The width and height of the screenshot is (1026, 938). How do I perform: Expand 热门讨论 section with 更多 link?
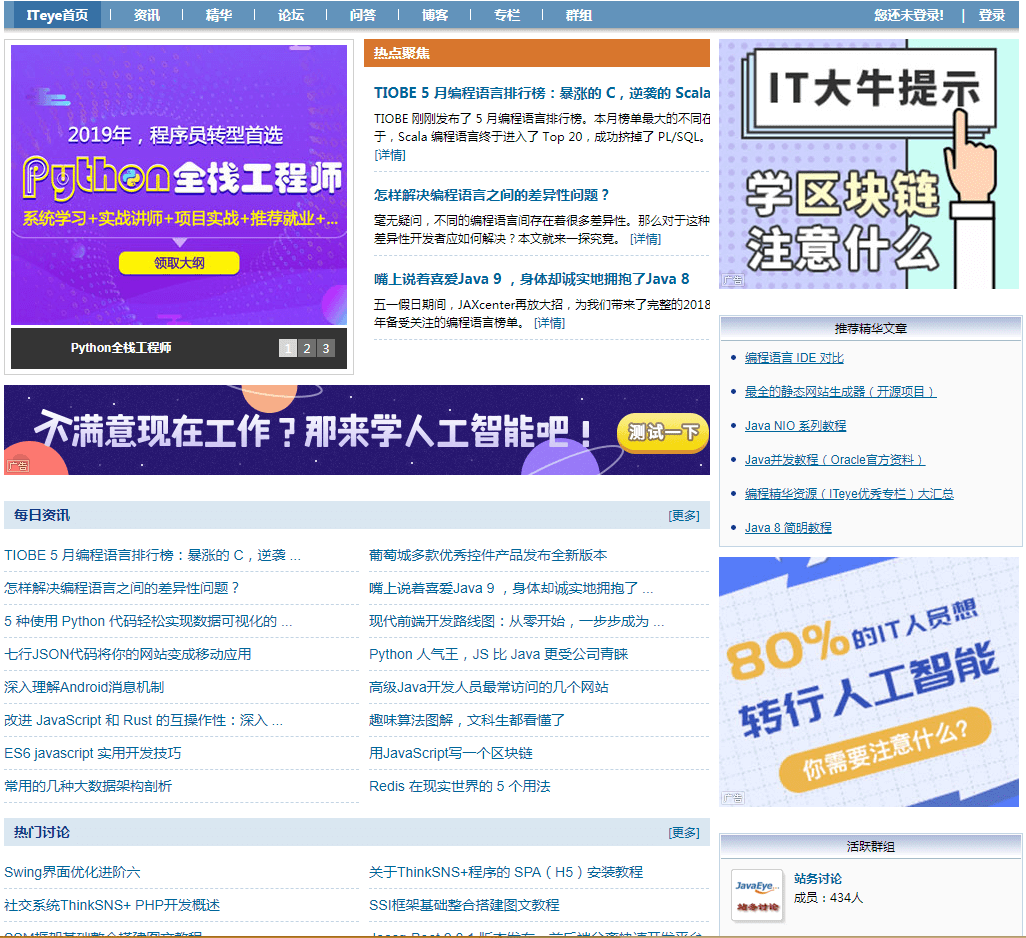pos(684,833)
